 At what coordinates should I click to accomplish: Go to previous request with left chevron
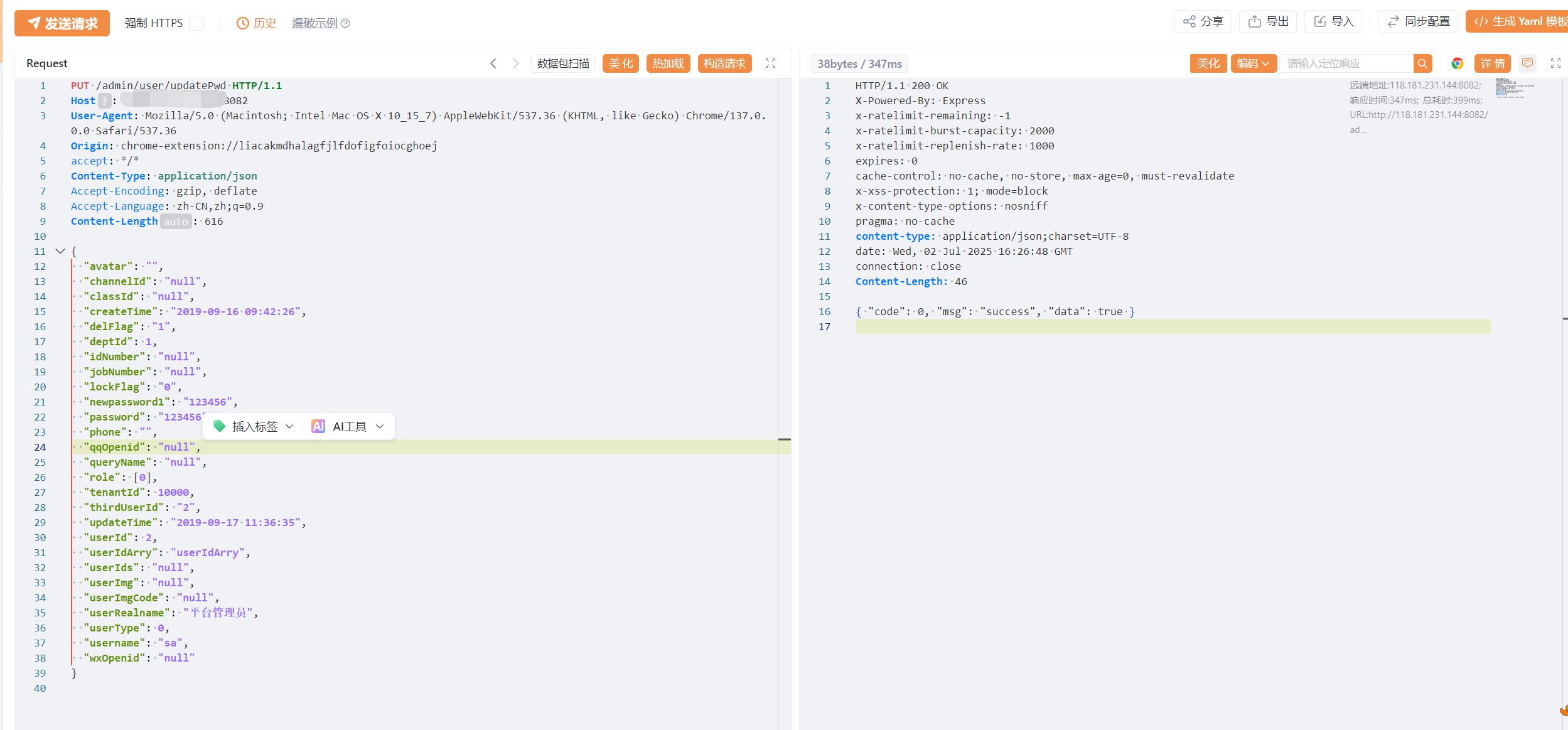click(493, 63)
